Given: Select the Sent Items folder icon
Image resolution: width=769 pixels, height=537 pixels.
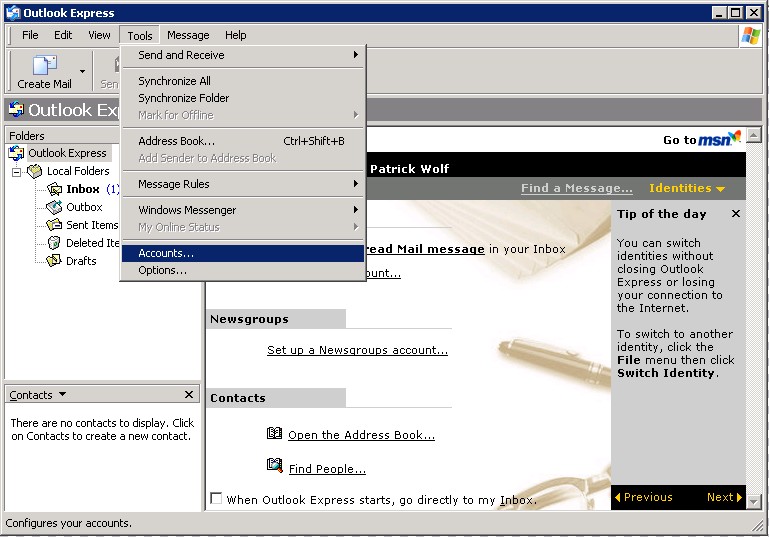Looking at the screenshot, I should pos(54,225).
